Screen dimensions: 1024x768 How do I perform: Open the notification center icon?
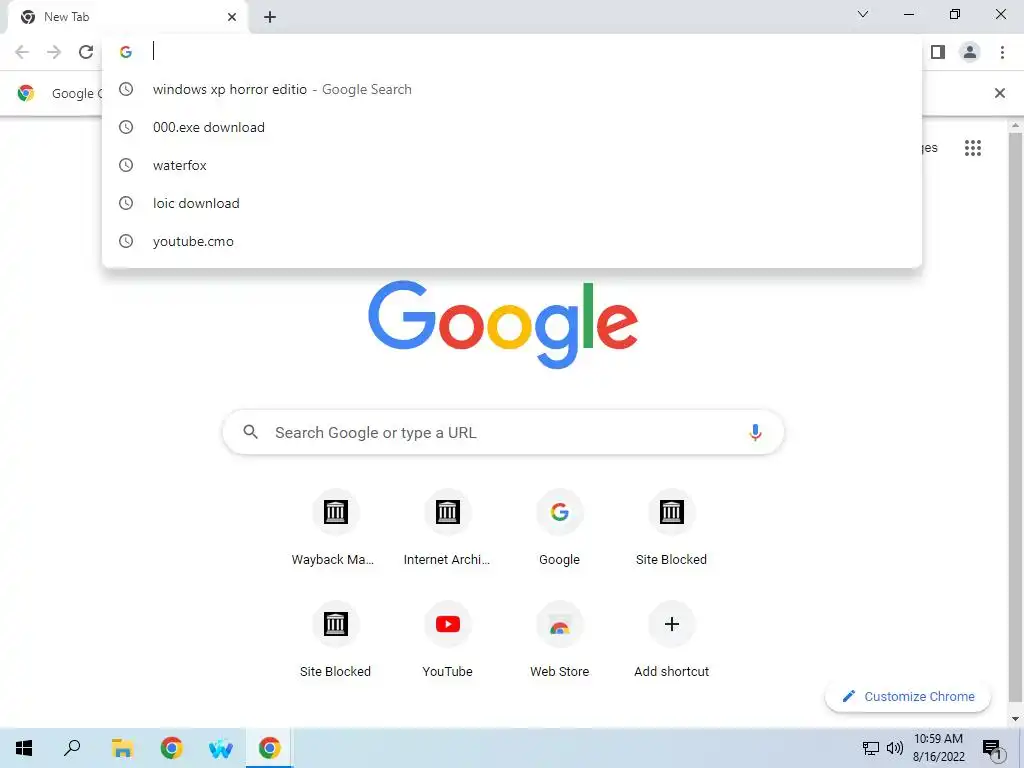pos(992,748)
